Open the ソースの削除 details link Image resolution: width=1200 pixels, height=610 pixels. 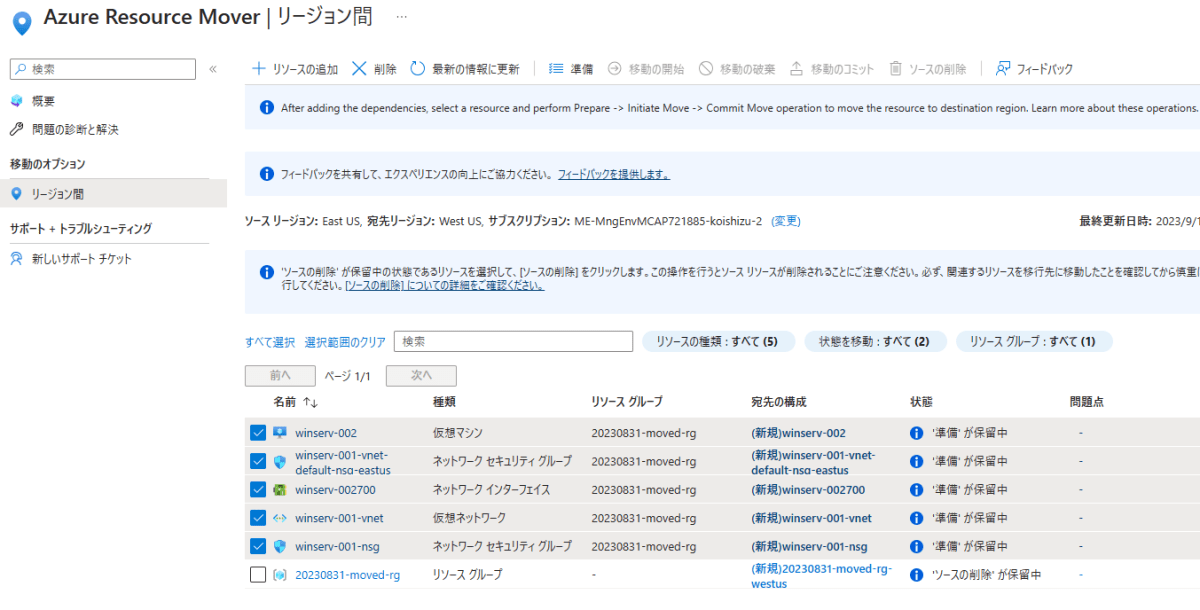(444, 285)
